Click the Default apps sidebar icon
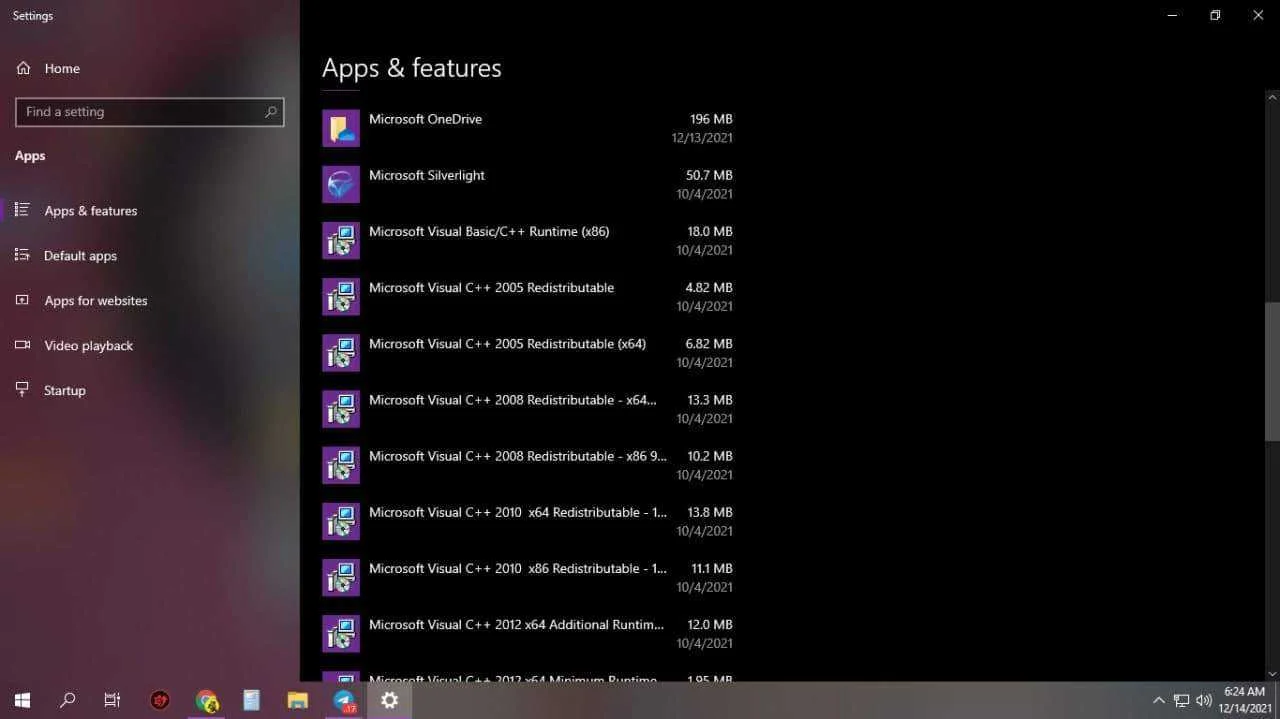Viewport: 1280px width, 719px height. tap(22, 255)
